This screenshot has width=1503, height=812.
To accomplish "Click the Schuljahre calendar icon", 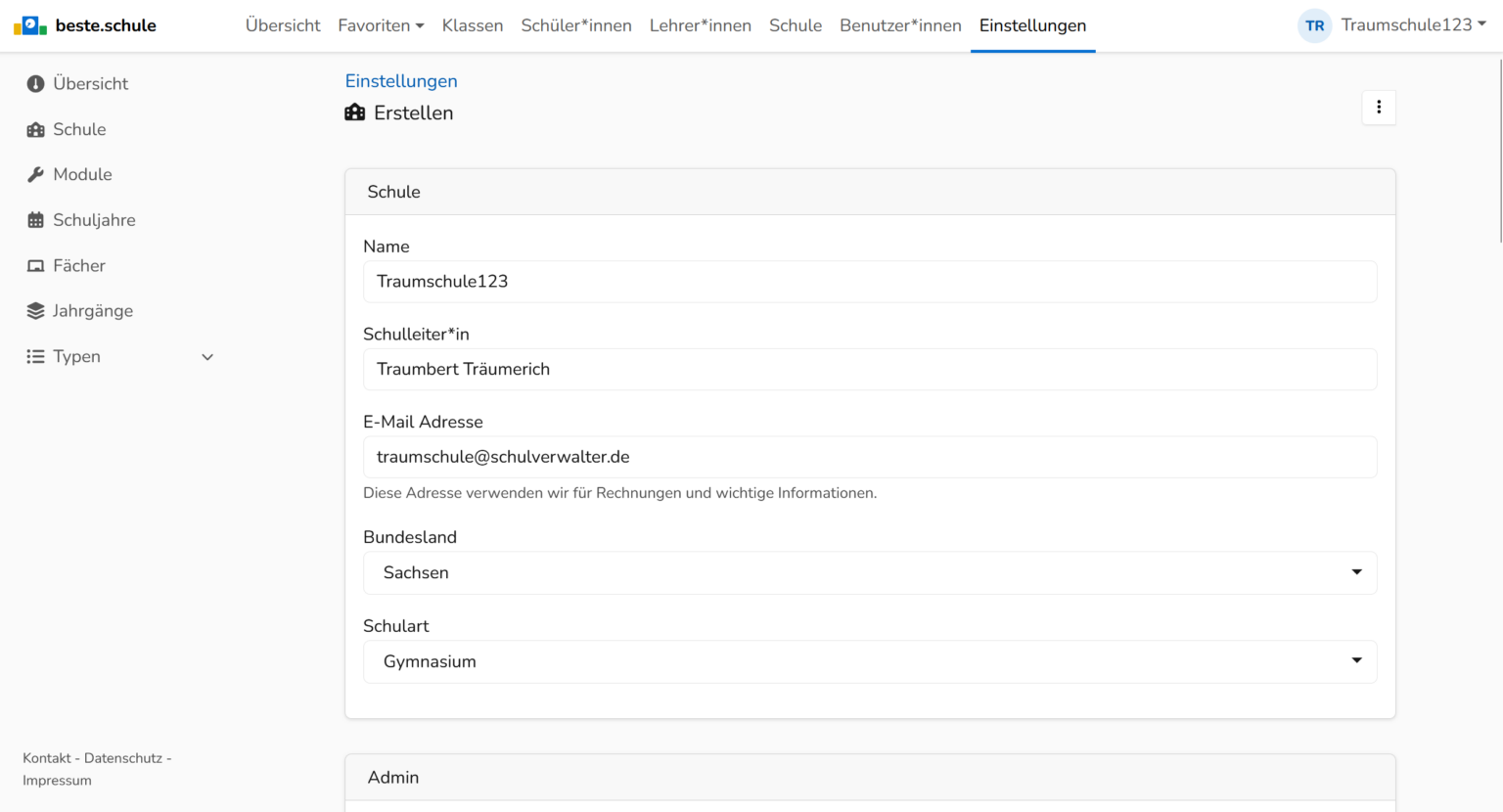I will coord(35,220).
